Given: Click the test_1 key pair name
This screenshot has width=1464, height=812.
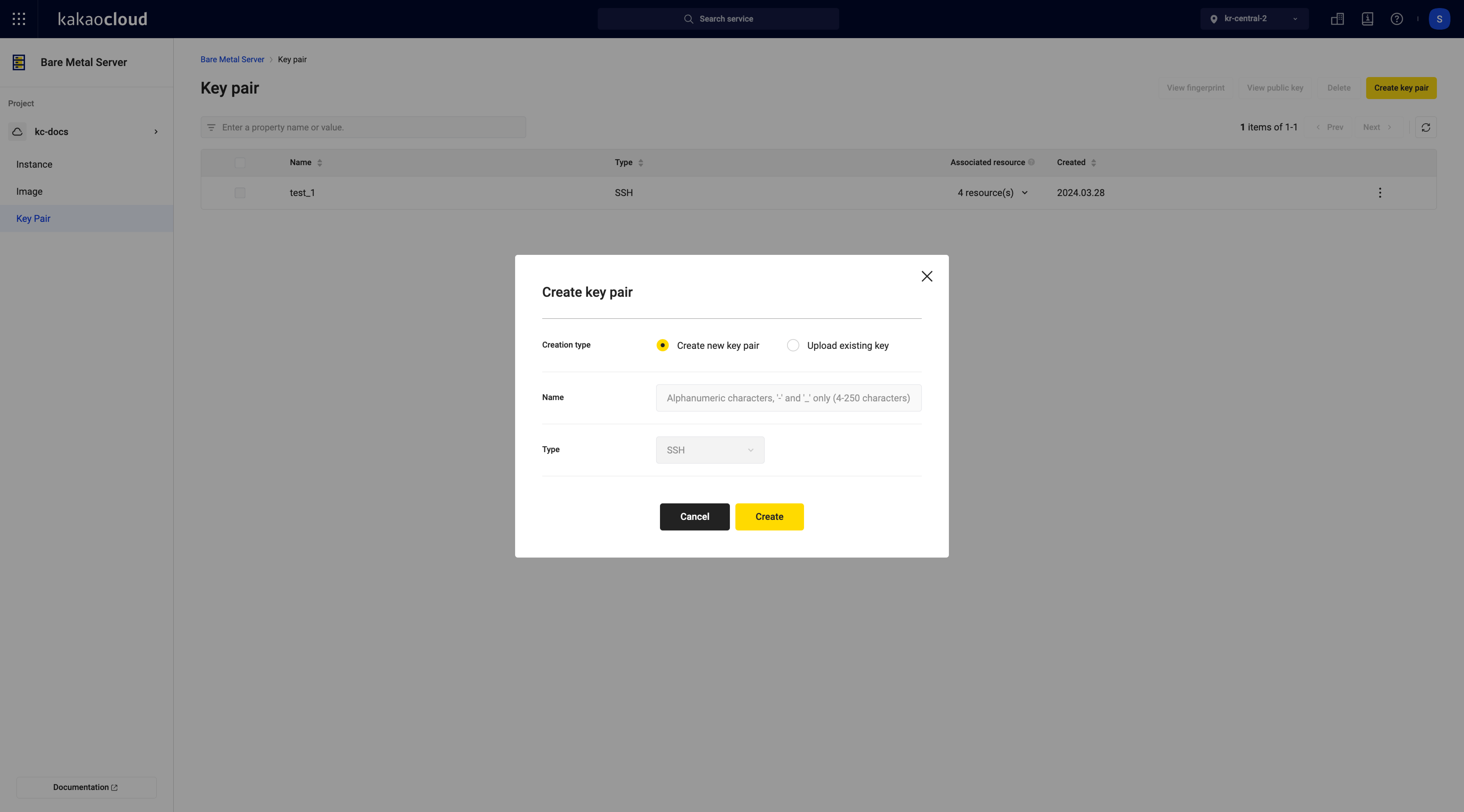Looking at the screenshot, I should click(302, 193).
